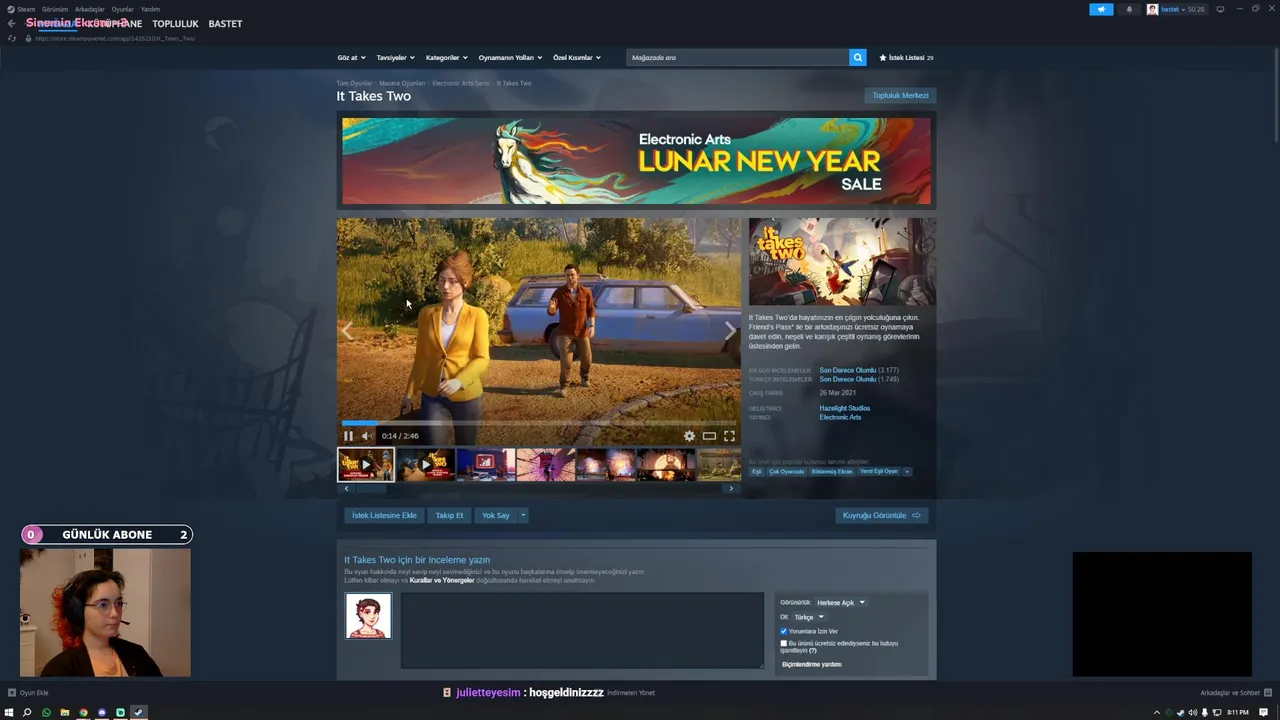
Task: Click the Yok Say button
Action: point(495,515)
